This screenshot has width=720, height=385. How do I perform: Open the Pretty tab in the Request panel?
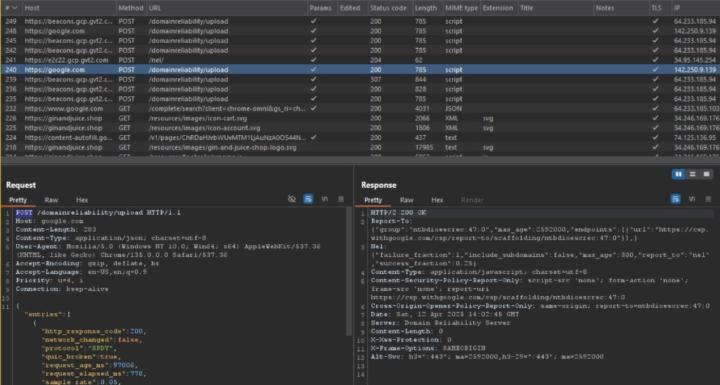point(18,200)
